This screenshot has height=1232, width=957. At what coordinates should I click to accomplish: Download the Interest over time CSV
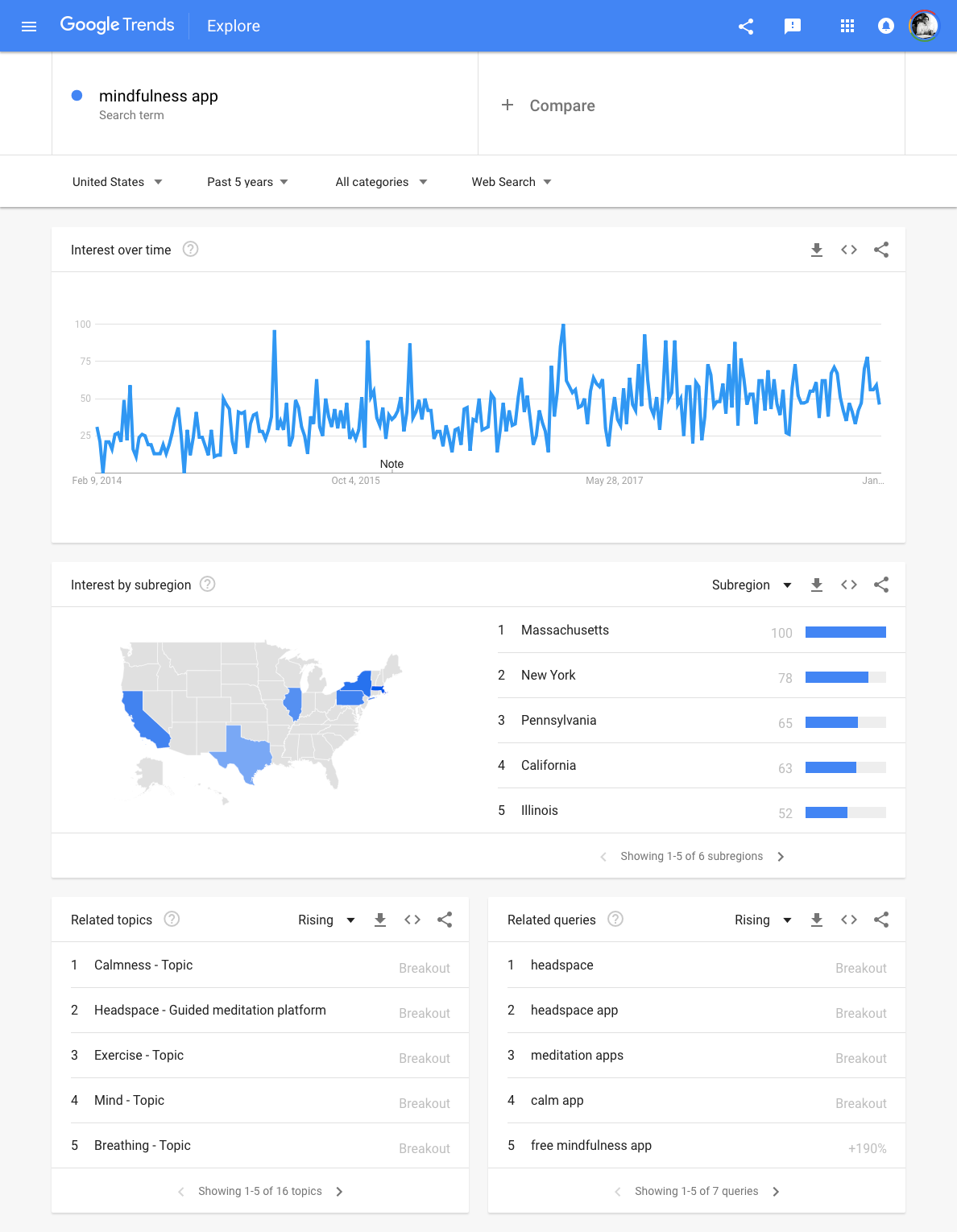click(817, 250)
